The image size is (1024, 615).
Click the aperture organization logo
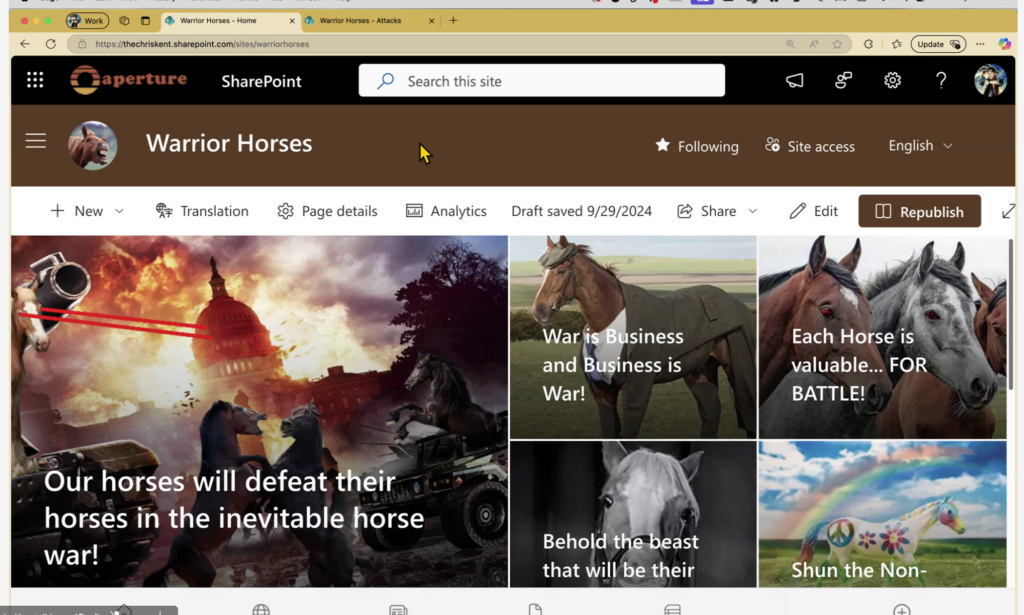click(129, 80)
